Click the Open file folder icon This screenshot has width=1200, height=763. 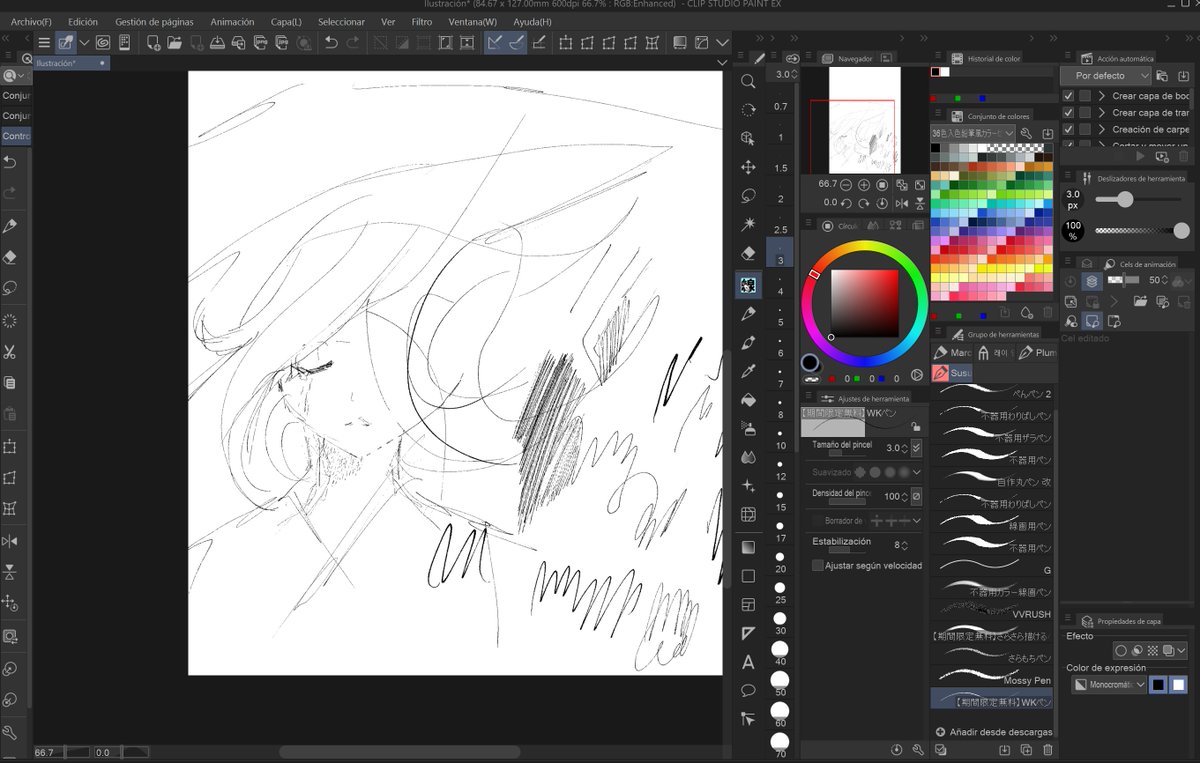(x=174, y=42)
